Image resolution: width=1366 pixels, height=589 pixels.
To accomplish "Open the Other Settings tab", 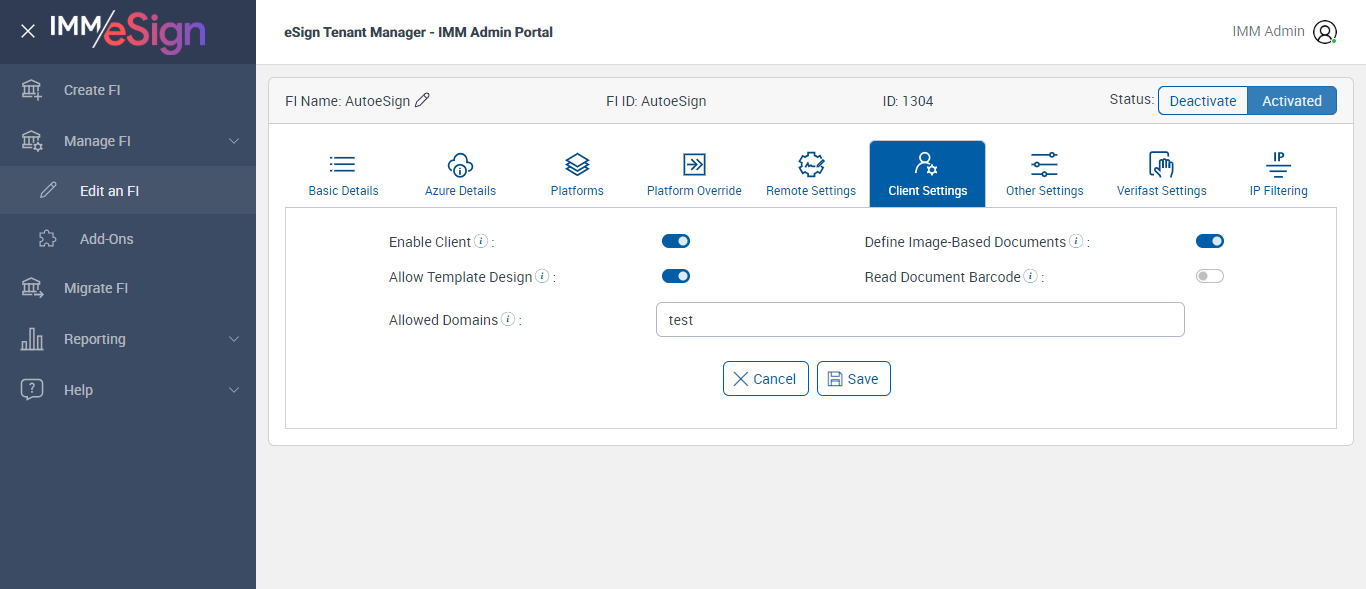I will point(1045,174).
